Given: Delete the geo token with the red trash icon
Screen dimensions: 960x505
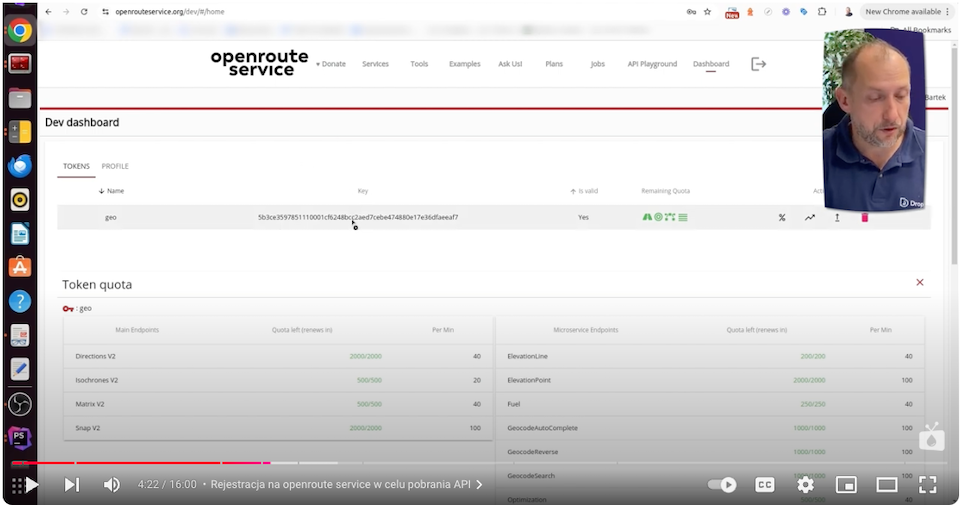Looking at the screenshot, I should [x=864, y=217].
